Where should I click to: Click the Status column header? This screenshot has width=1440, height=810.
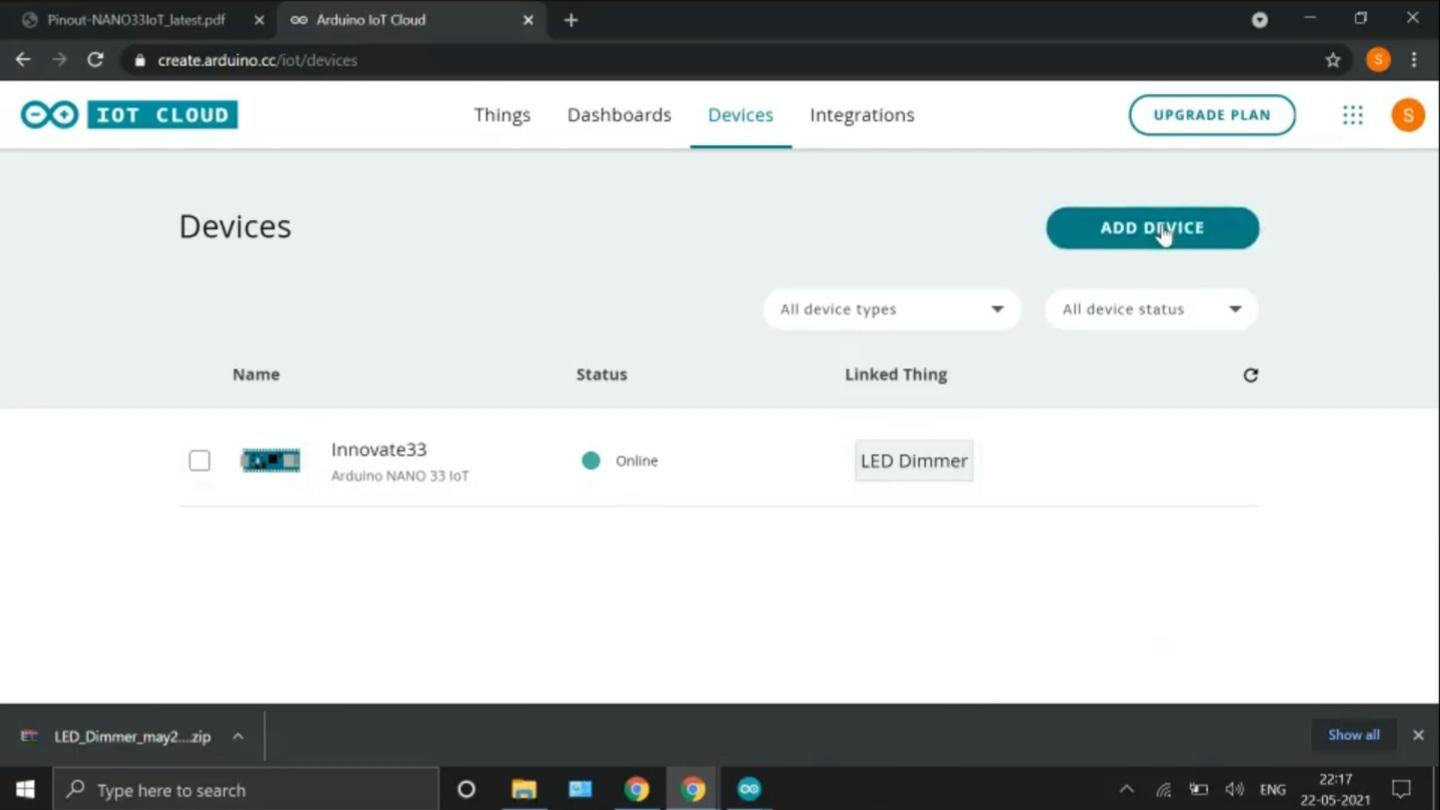coord(602,374)
